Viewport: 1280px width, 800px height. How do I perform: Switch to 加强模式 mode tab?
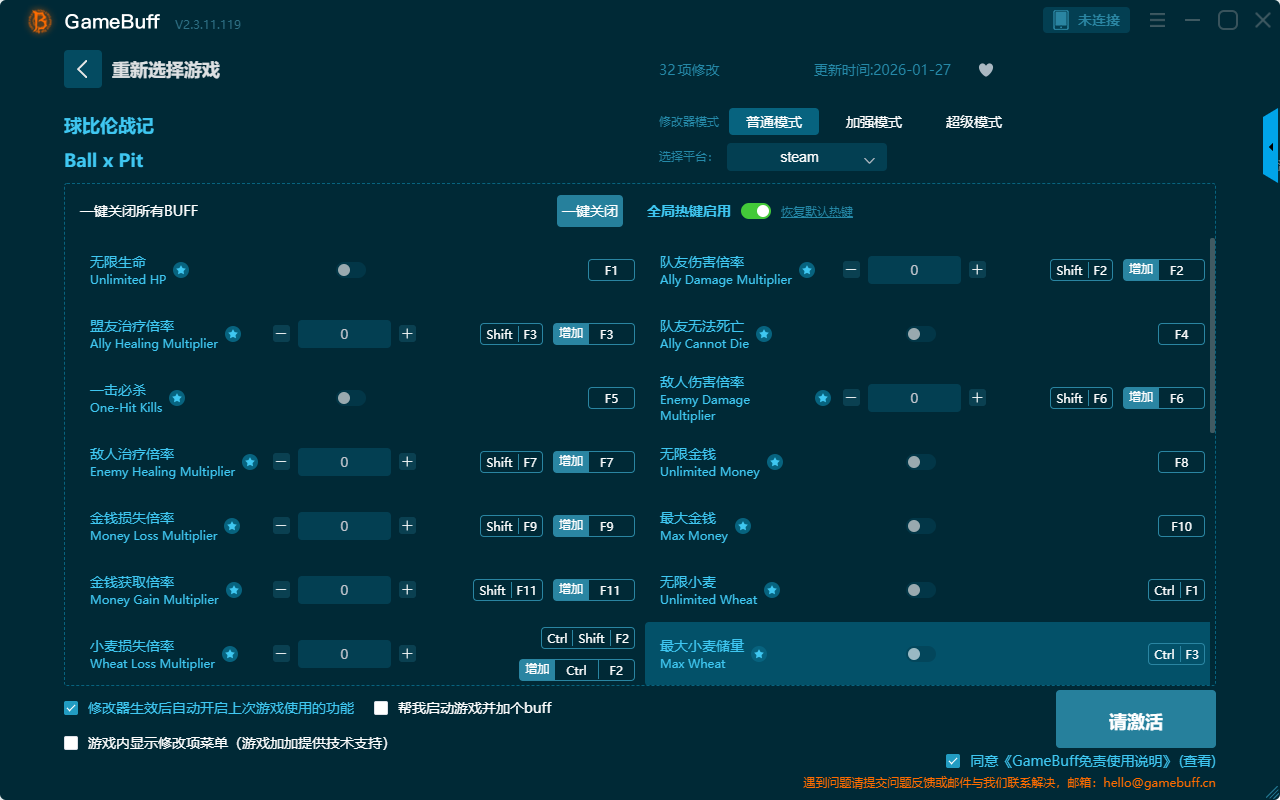tap(873, 122)
